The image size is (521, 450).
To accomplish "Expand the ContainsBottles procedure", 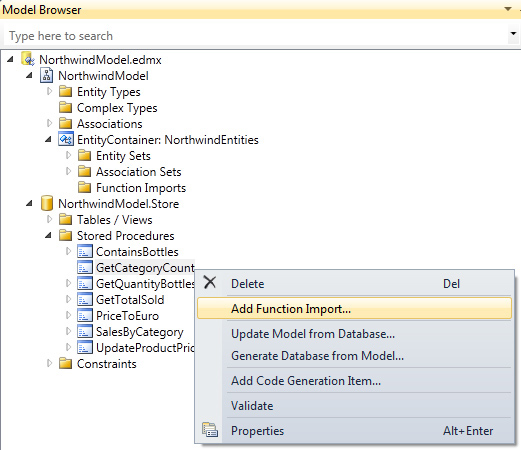I will 68,251.
